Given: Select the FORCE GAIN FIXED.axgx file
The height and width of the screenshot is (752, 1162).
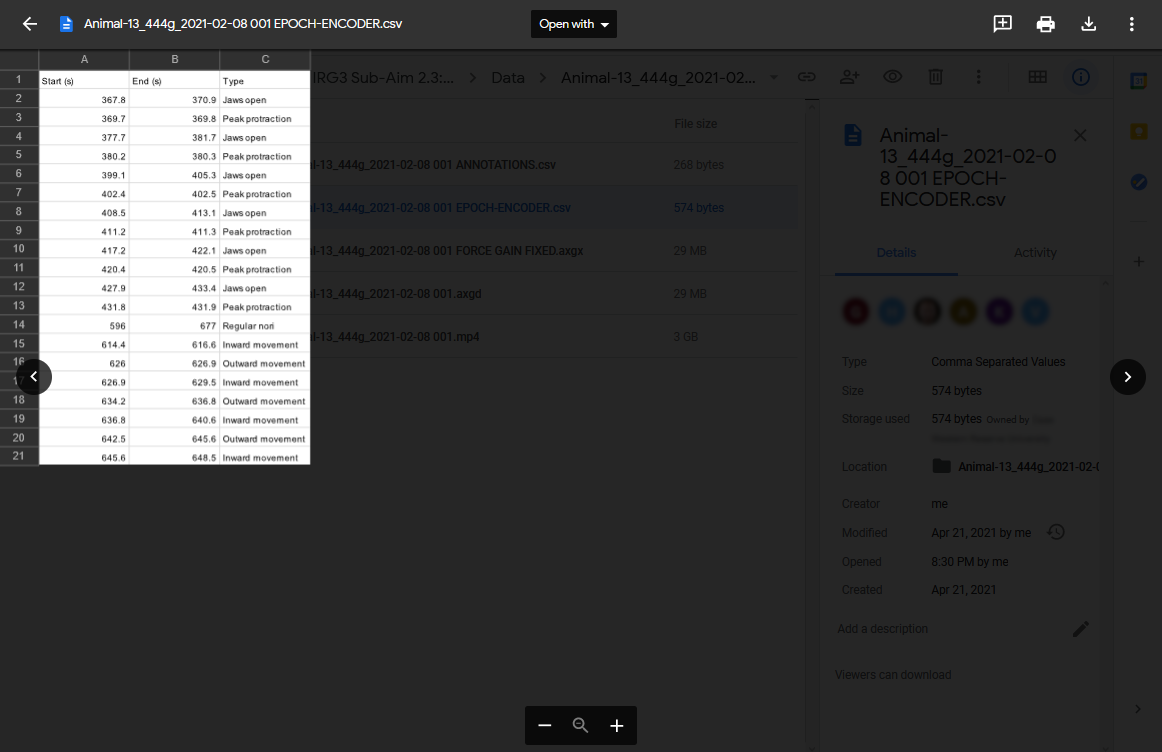Looking at the screenshot, I should tap(554, 250).
